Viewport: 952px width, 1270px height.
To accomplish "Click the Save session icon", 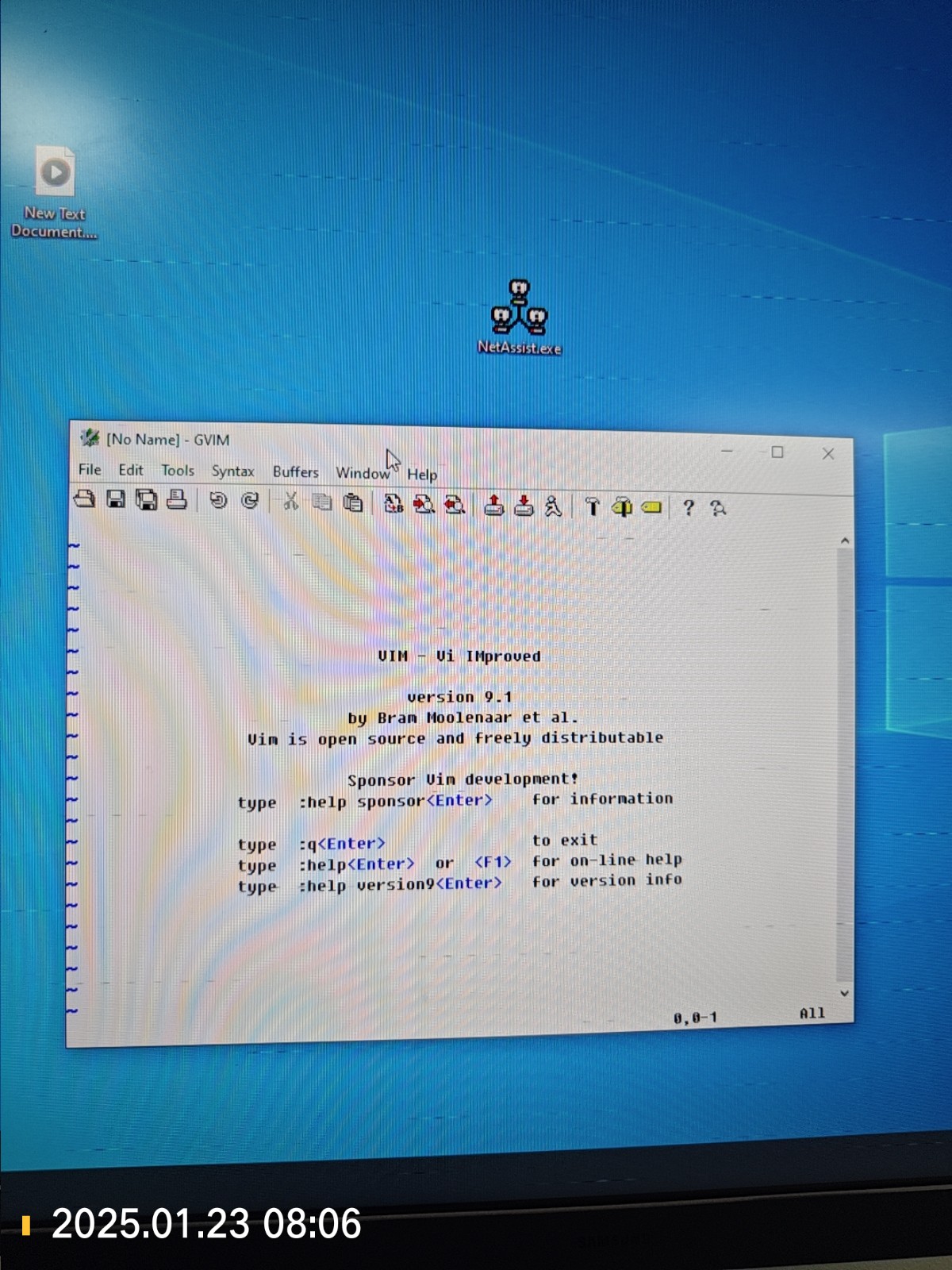I will 524,506.
